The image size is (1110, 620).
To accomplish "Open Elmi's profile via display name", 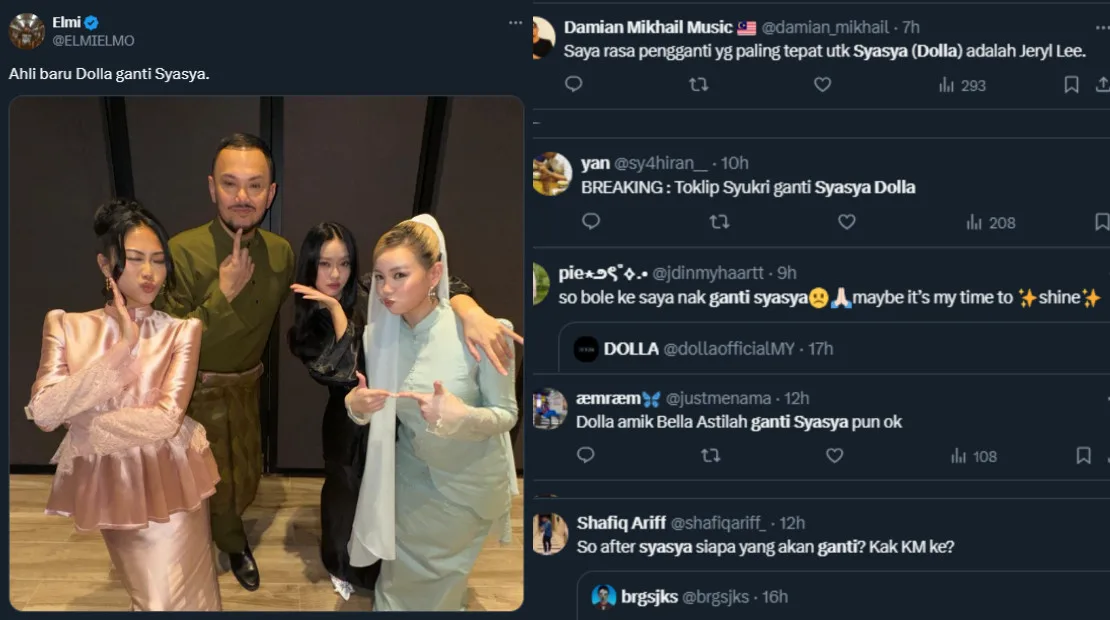I will pos(66,22).
